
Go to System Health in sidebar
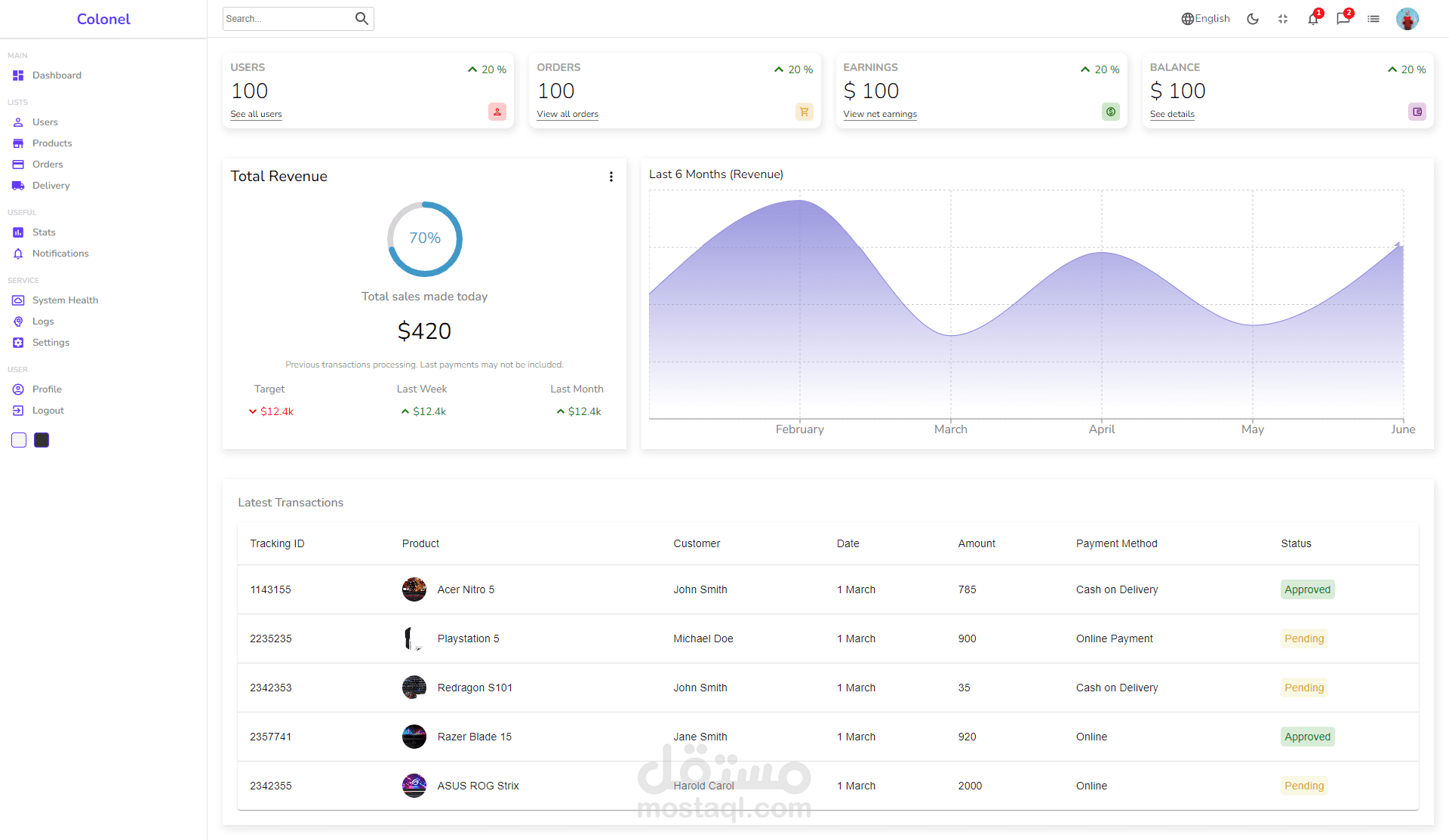tap(65, 300)
